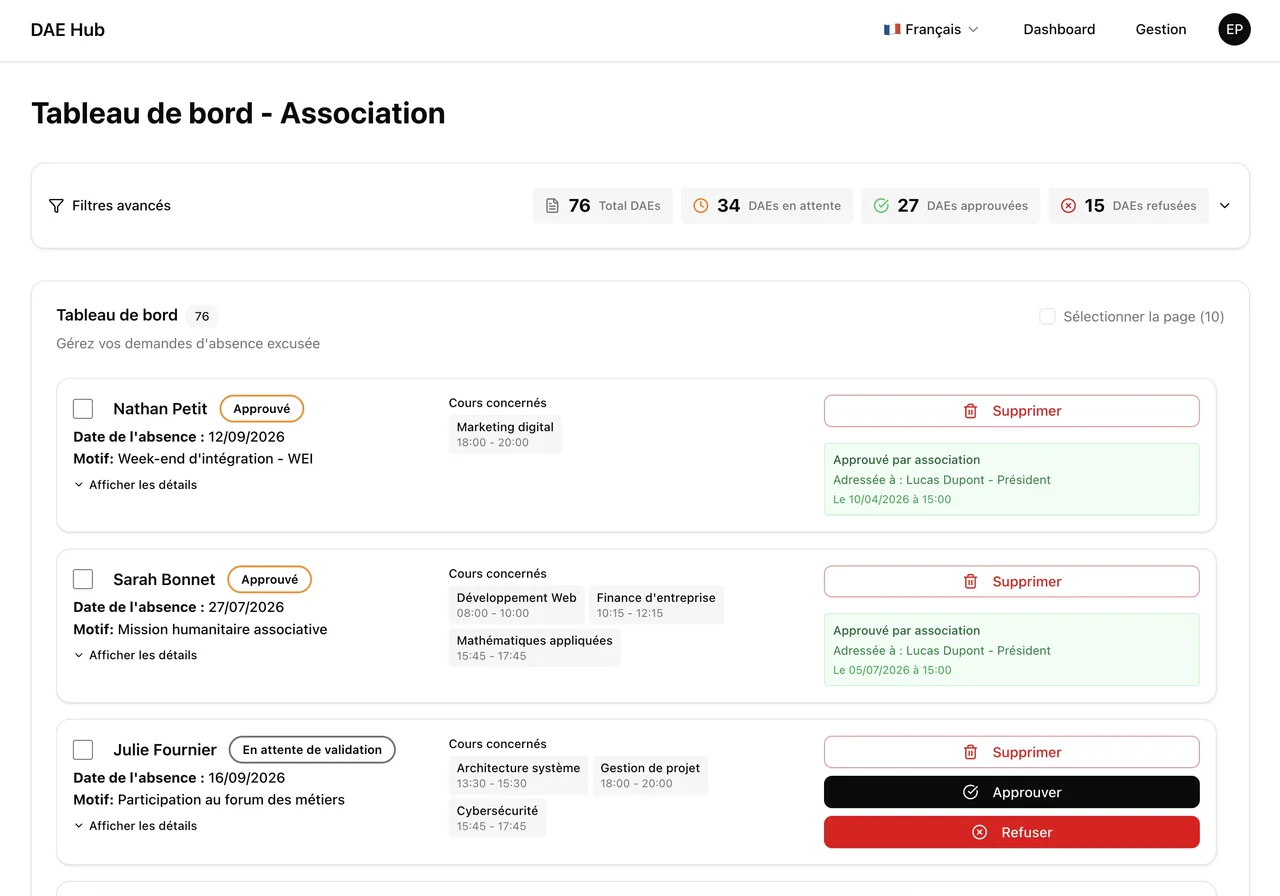This screenshot has height=896, width=1280.
Task: Click the name Nathan Petit
Action: tap(160, 409)
